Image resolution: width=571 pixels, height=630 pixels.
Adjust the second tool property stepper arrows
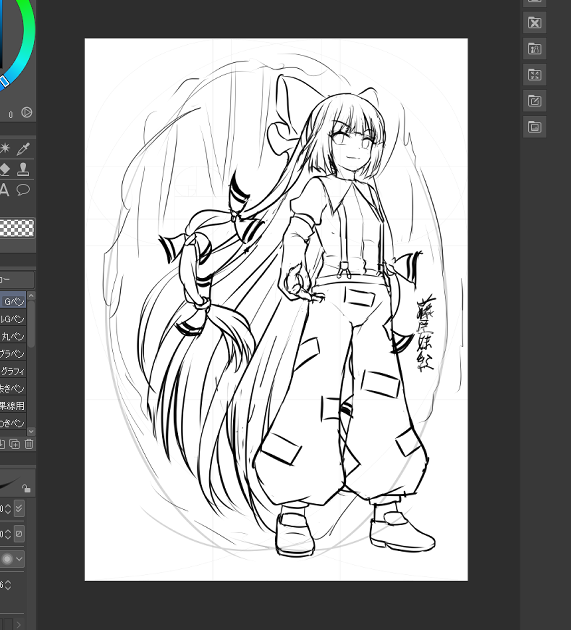(8, 534)
